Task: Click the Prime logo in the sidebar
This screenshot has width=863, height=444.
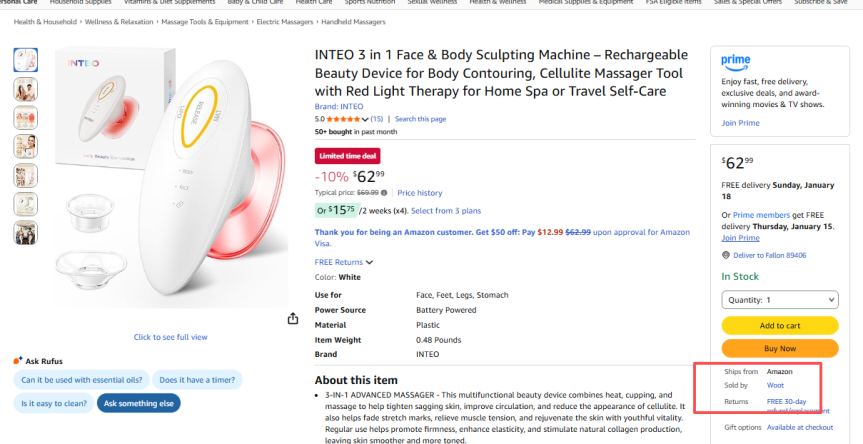Action: click(x=735, y=61)
